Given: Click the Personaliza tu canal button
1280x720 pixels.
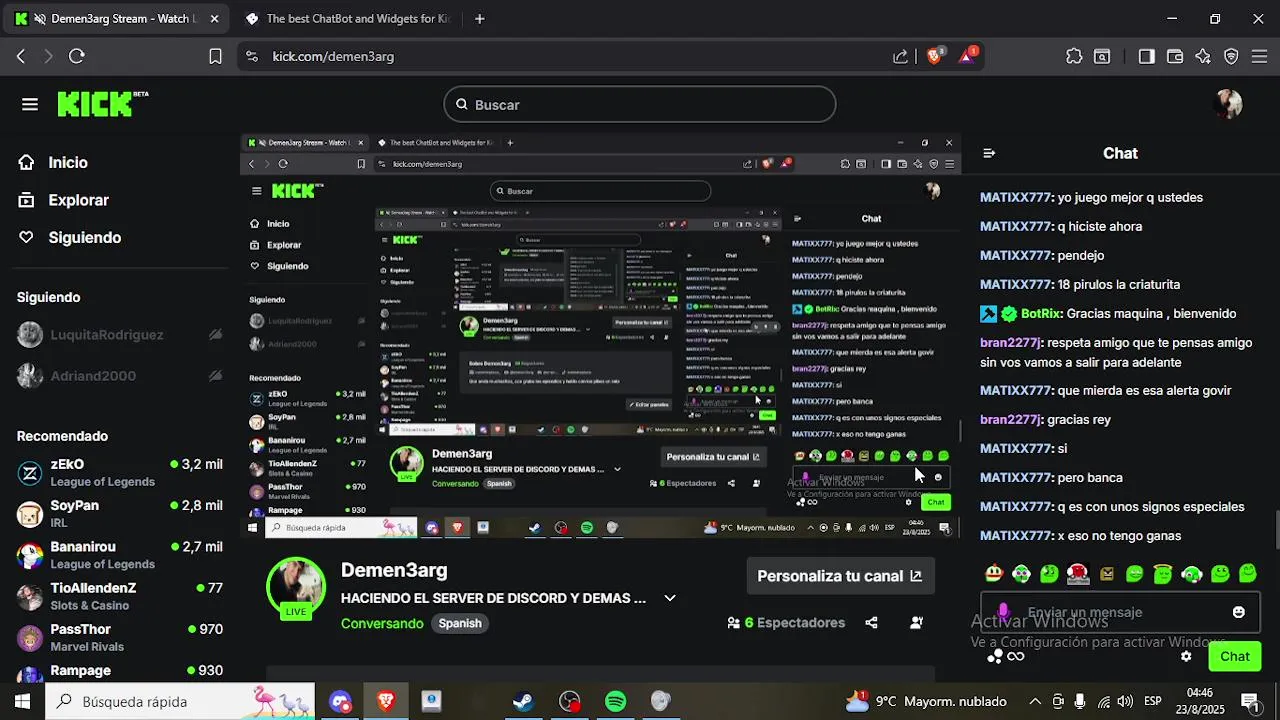Looking at the screenshot, I should [x=839, y=576].
